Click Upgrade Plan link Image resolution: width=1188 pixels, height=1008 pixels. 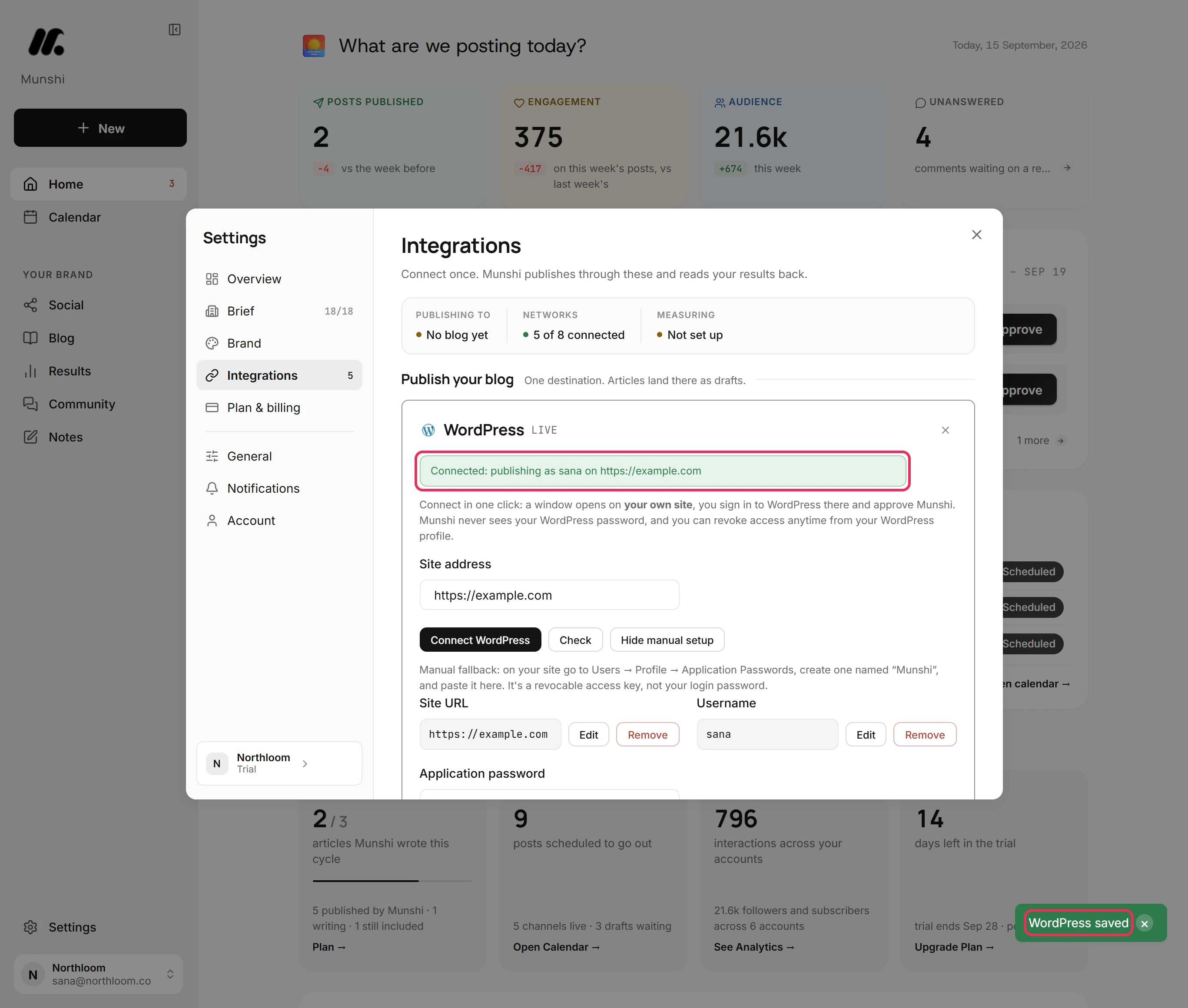[954, 947]
